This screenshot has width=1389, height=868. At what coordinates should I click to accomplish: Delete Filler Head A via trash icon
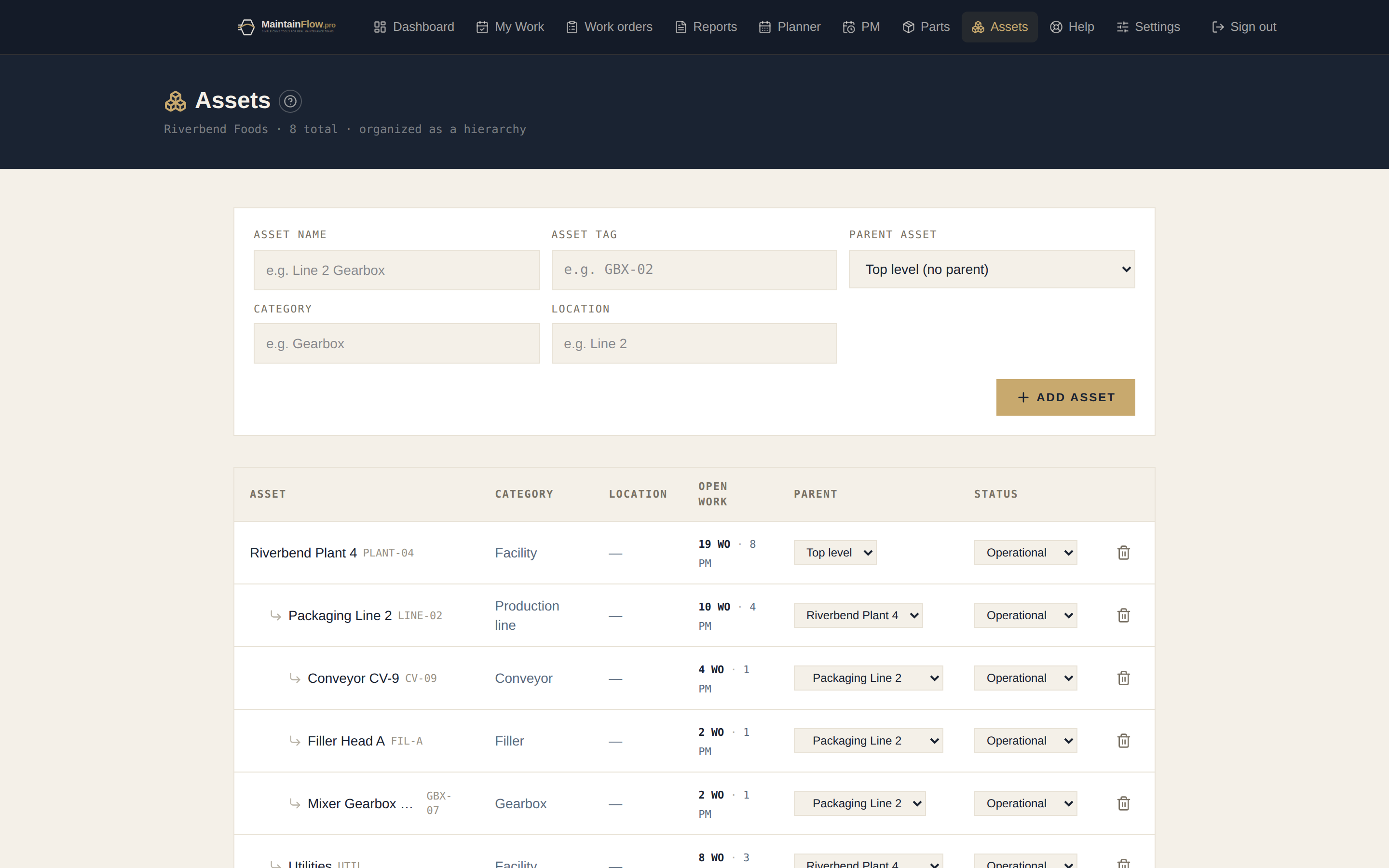pos(1123,740)
